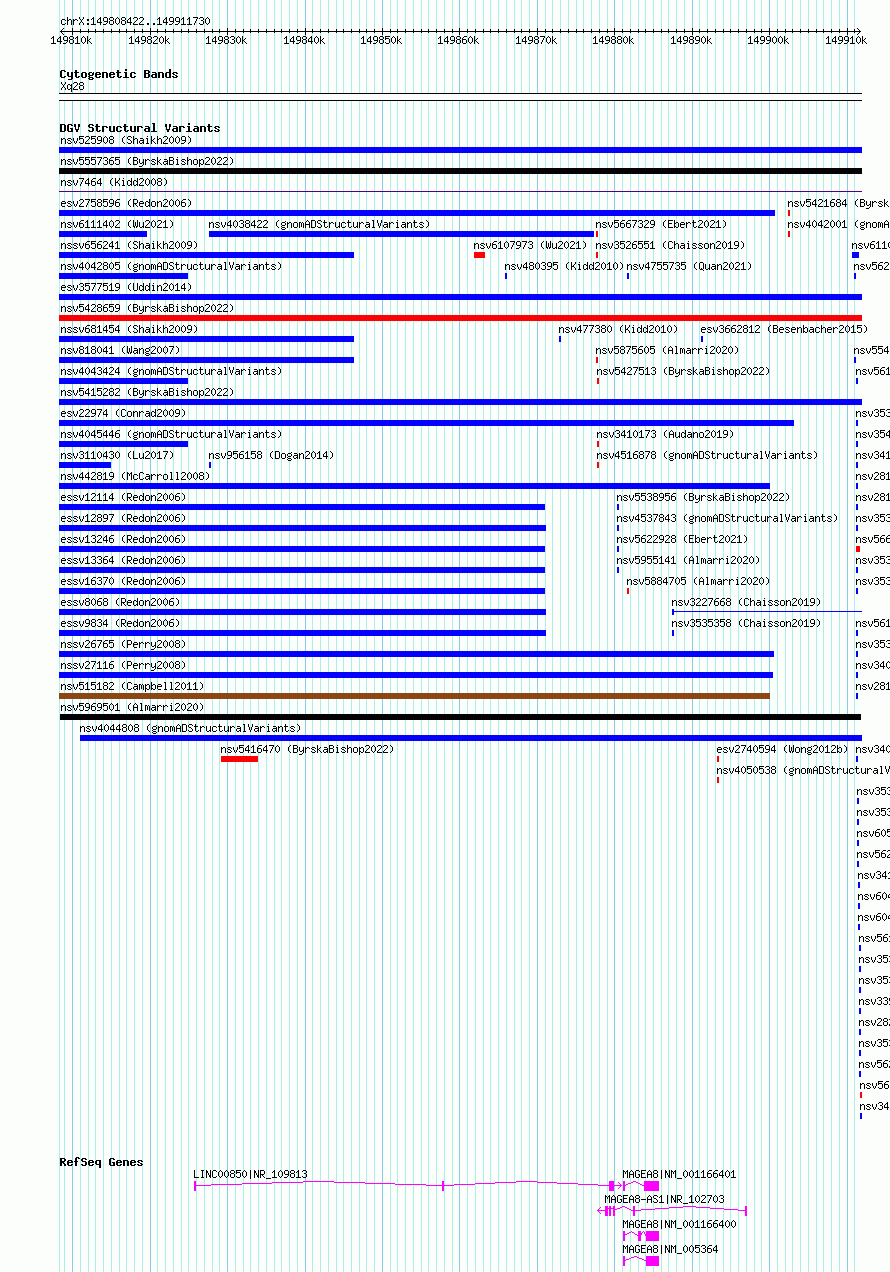
Task: Select variant label nsv3227668 (Chaisson2019)
Action: [x=746, y=602]
